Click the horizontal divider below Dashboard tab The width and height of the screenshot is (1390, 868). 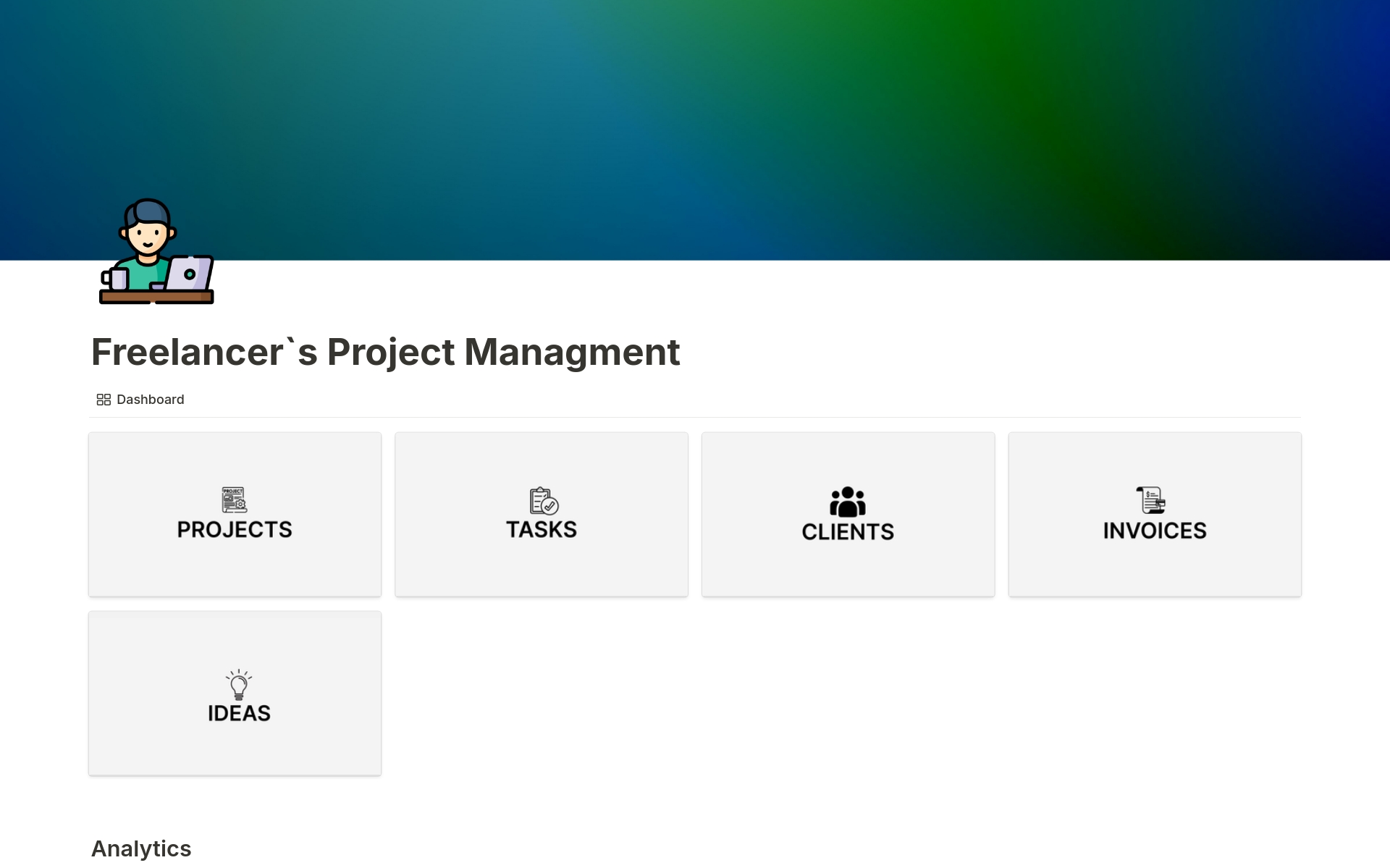[x=695, y=418]
